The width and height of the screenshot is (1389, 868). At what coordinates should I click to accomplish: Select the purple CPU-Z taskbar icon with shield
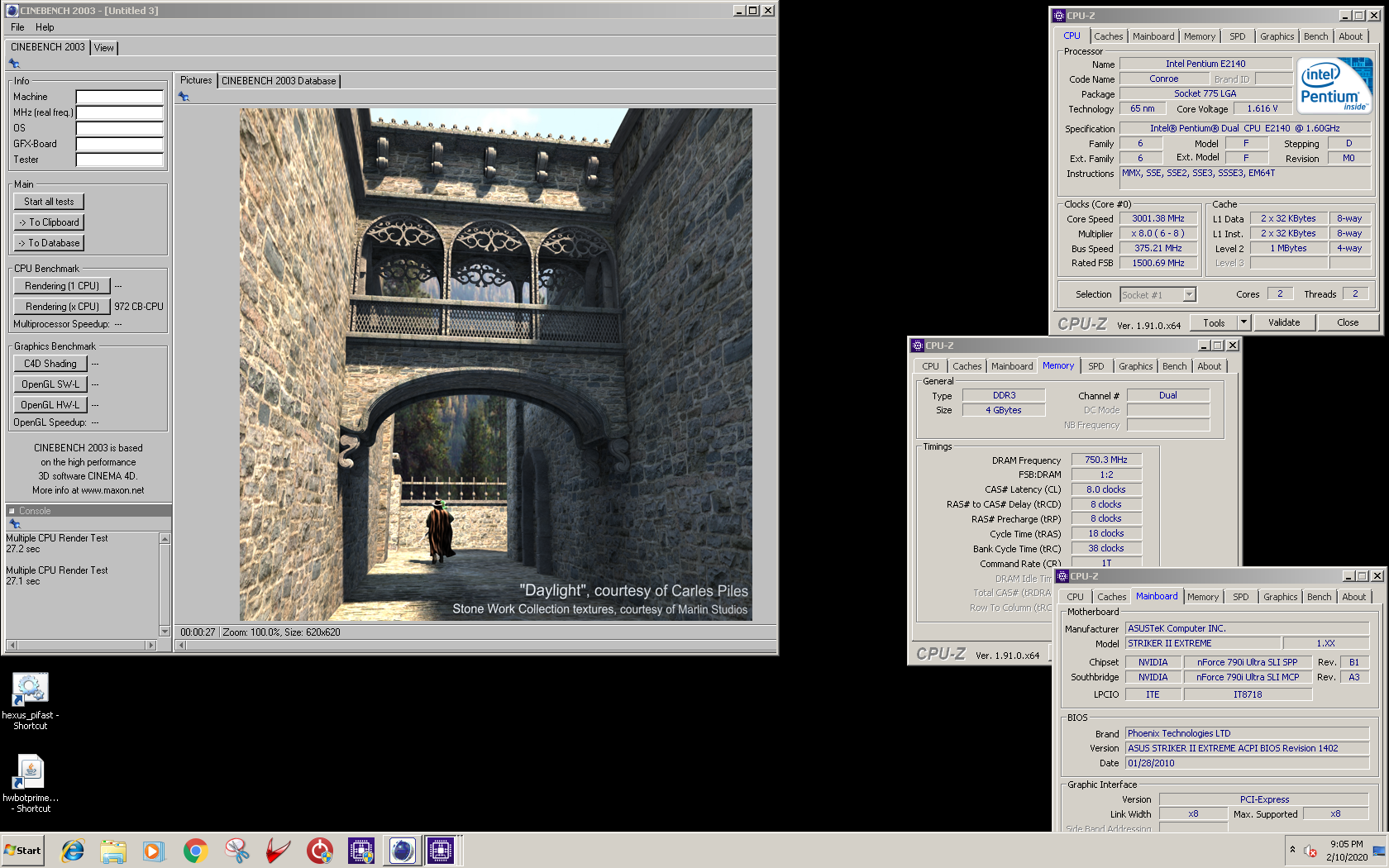coord(360,851)
